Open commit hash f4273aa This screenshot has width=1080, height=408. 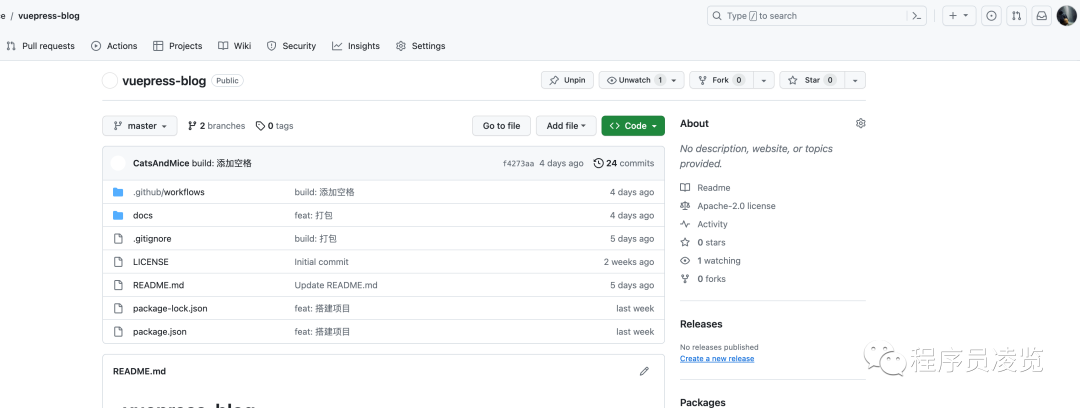[519, 164]
